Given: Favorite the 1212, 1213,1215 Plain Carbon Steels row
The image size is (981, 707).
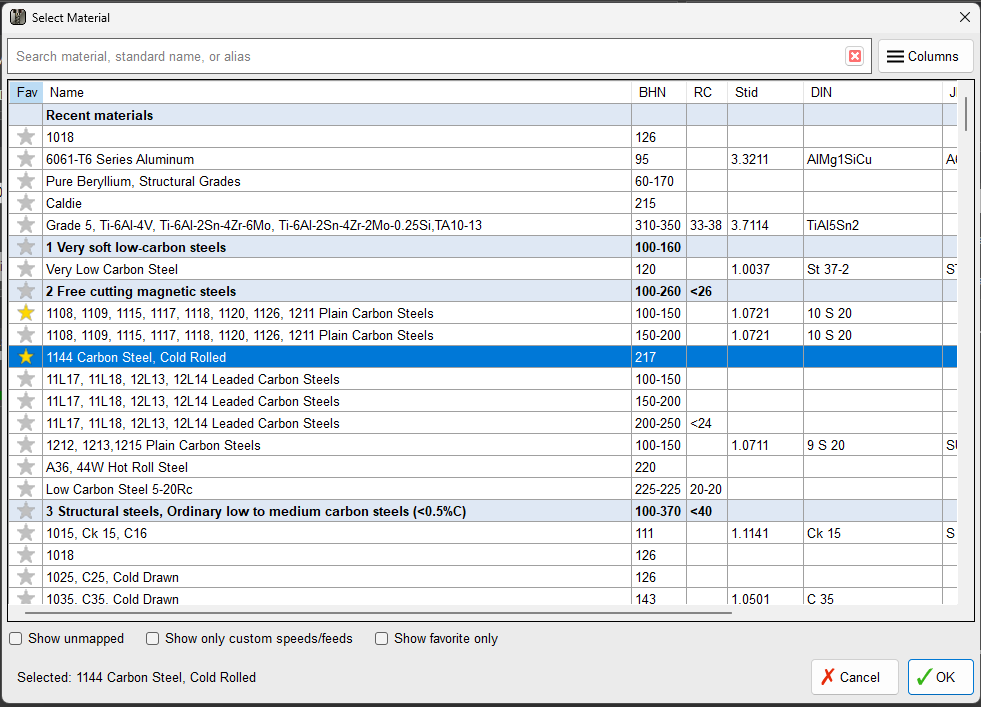Looking at the screenshot, I should (x=26, y=445).
